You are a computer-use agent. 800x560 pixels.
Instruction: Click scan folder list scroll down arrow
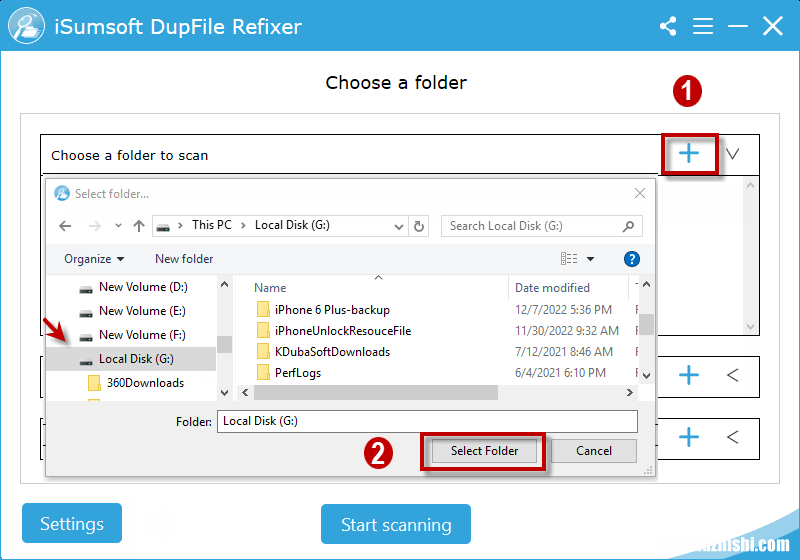point(750,327)
